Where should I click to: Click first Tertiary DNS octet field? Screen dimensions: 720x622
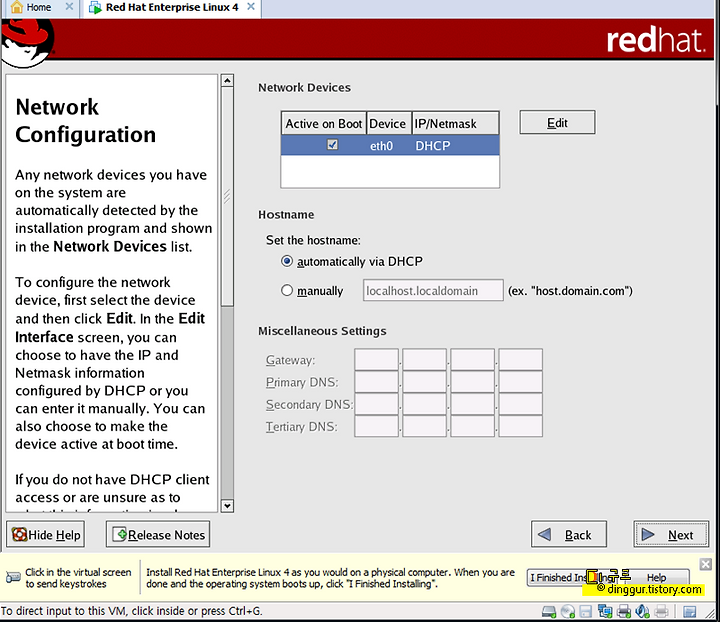376,426
